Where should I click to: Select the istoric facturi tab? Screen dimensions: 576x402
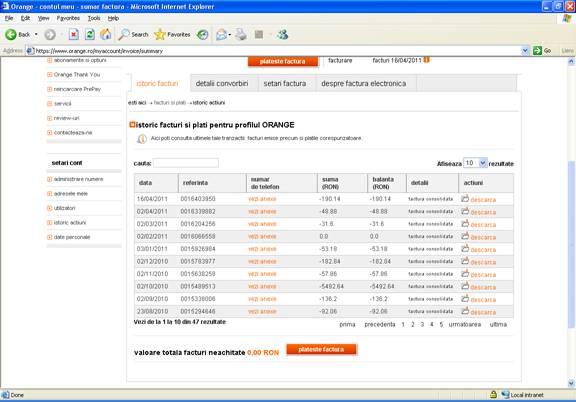[x=157, y=84]
